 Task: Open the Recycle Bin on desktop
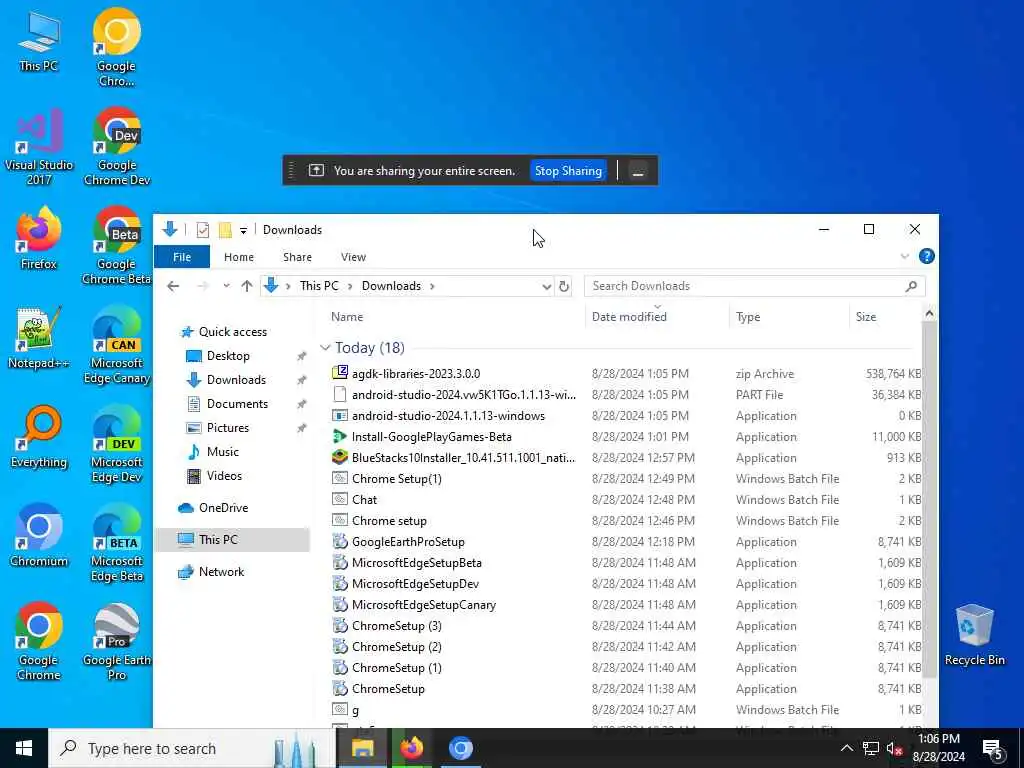tap(974, 635)
